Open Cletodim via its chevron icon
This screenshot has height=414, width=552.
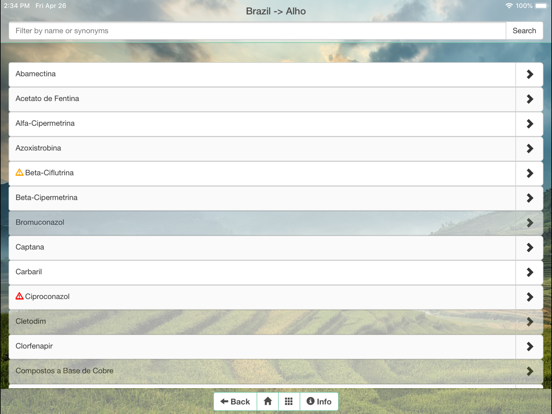click(x=529, y=322)
